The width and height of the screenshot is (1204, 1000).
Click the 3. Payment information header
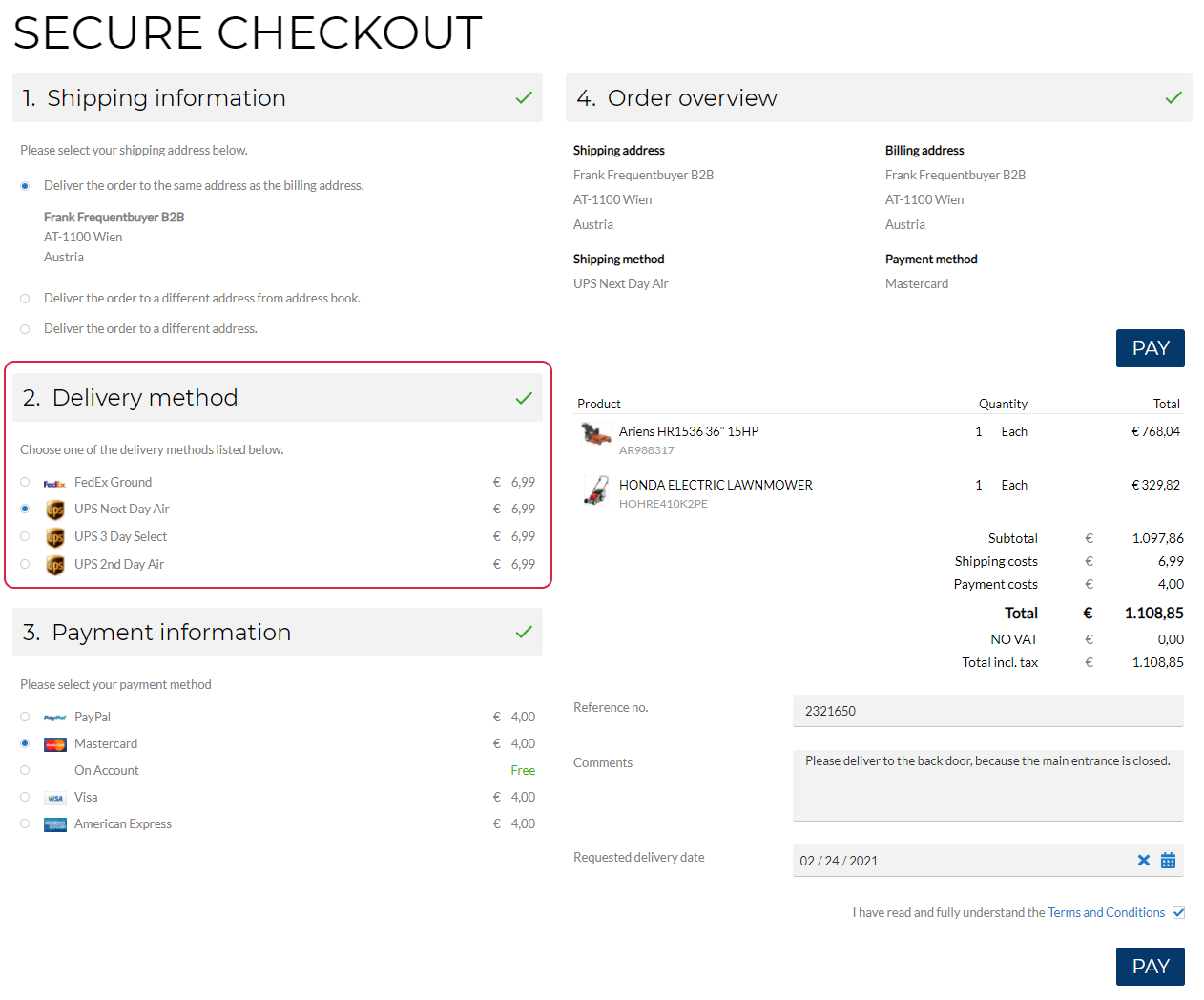[x=278, y=633]
